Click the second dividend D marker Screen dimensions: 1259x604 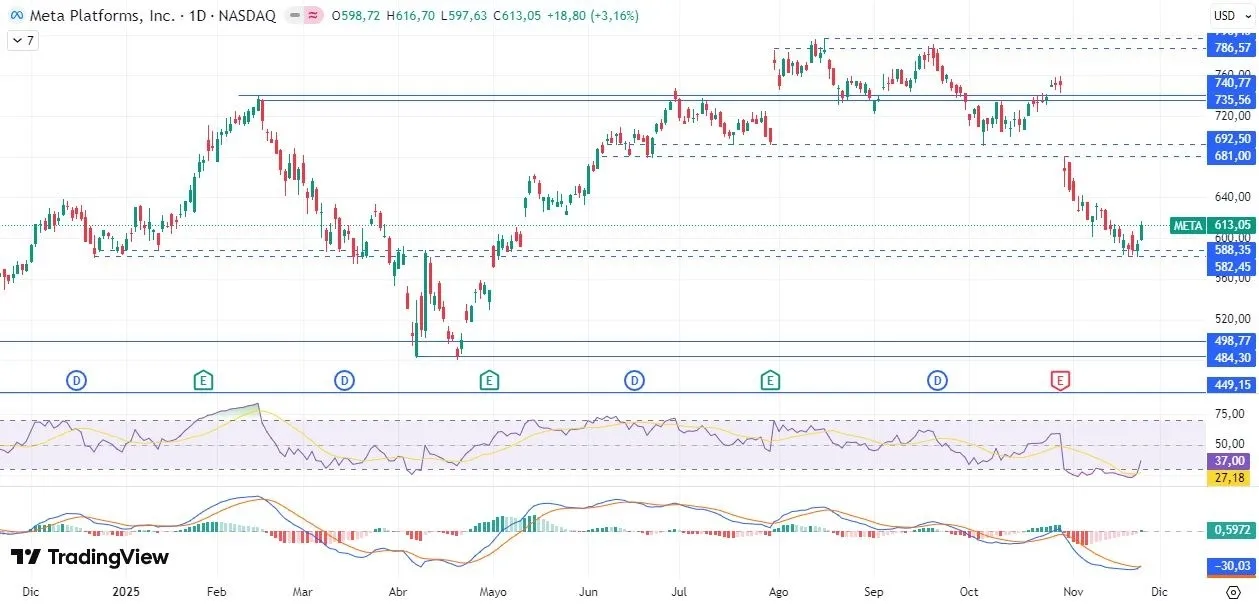pyautogui.click(x=344, y=379)
